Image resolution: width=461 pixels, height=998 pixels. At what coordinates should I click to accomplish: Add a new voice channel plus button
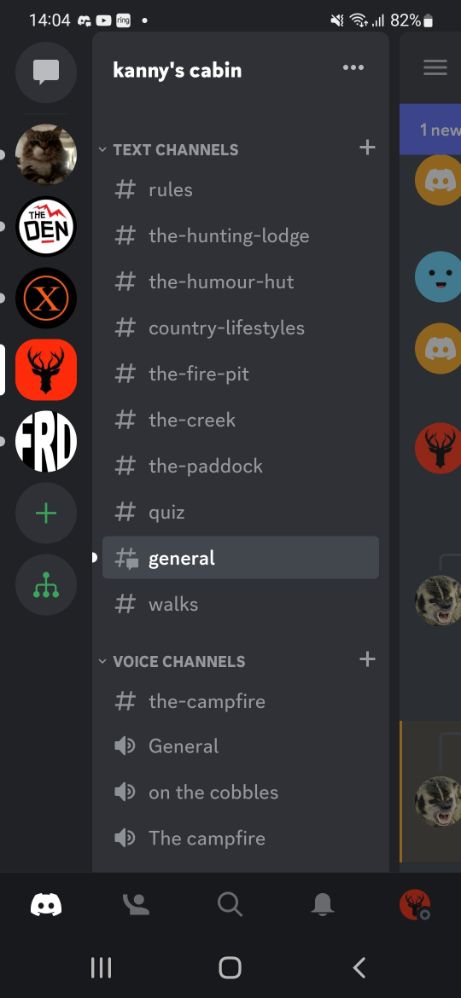[367, 659]
